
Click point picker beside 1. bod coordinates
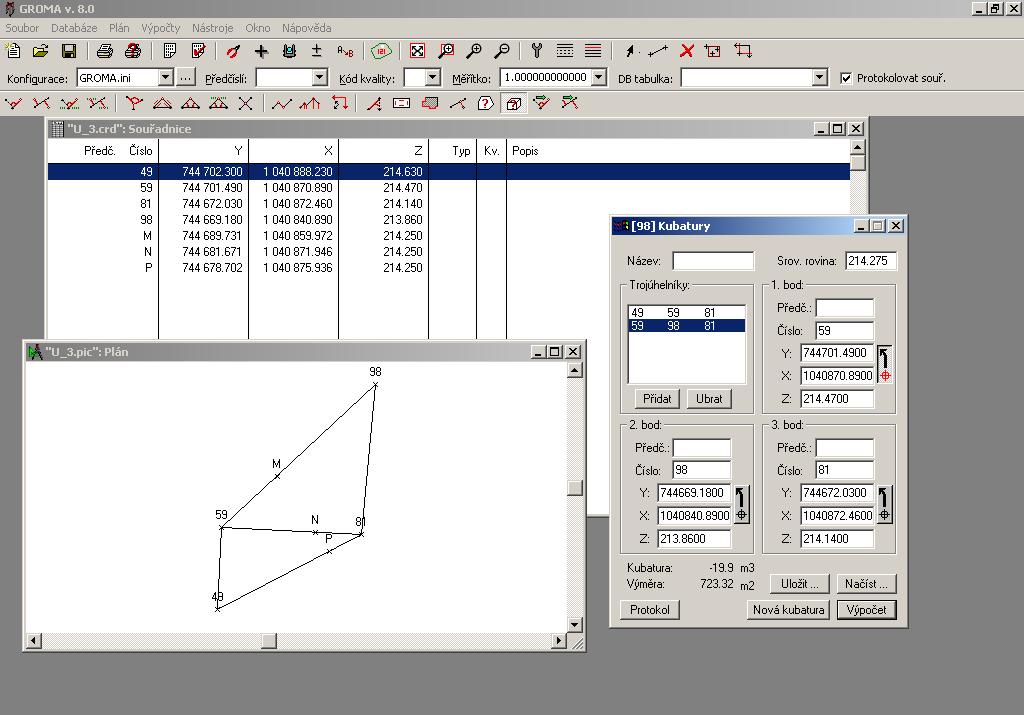884,364
